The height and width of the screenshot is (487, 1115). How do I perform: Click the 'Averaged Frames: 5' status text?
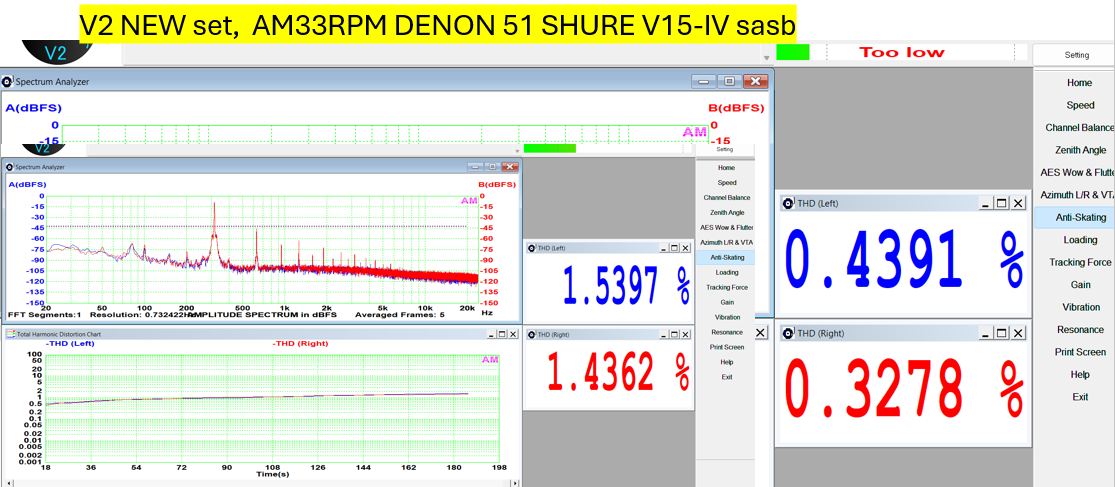tap(400, 314)
